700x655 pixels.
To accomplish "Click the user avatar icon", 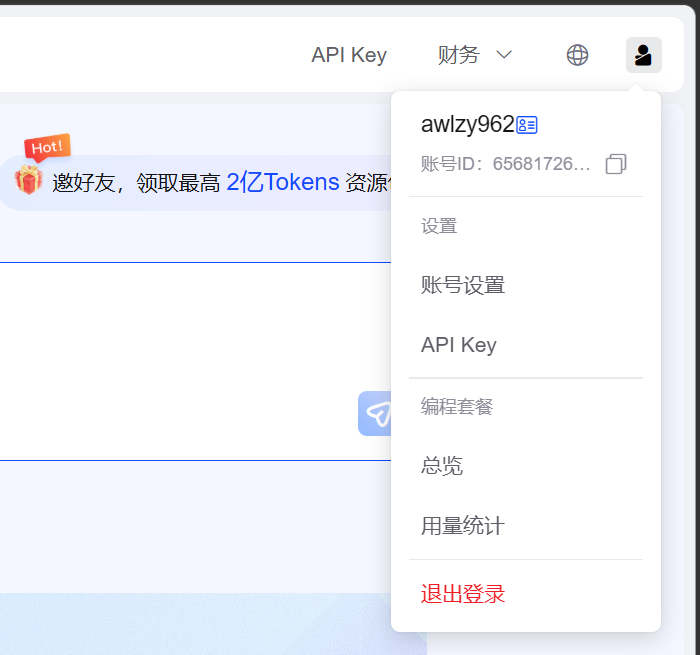I will (643, 55).
